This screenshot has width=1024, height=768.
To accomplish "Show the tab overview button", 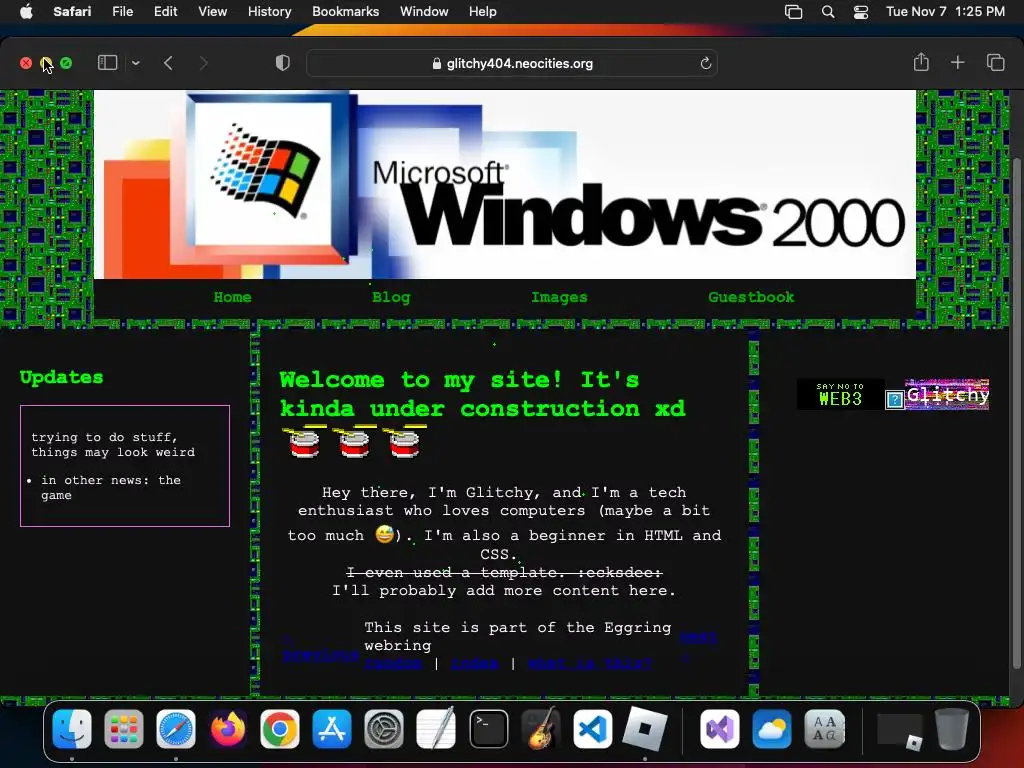I will click(x=995, y=63).
